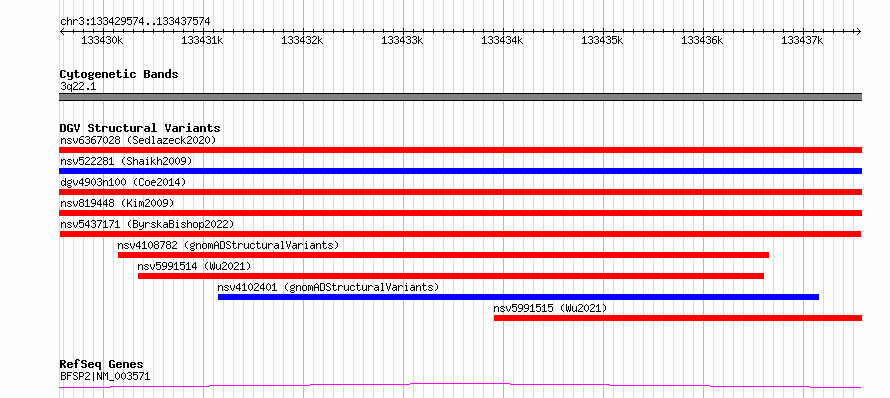Open variant label nsv522281 (Shaikh2009)
Viewport: 890px width, 398px height.
pyautogui.click(x=126, y=161)
